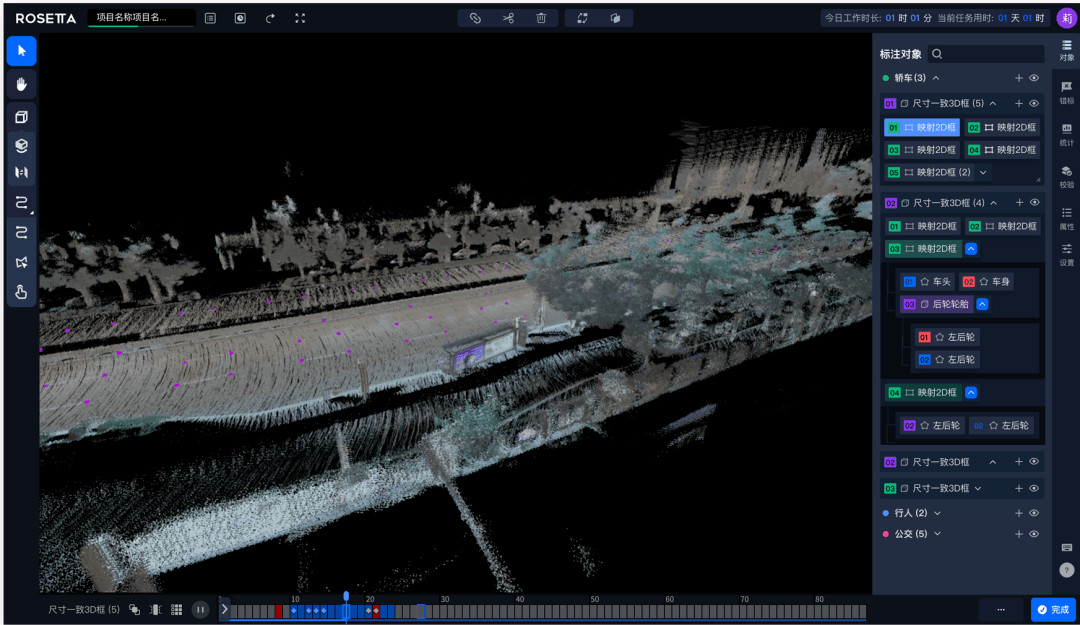Select the touch gesture tool
Viewport: 1080px width, 625px height.
21,292
